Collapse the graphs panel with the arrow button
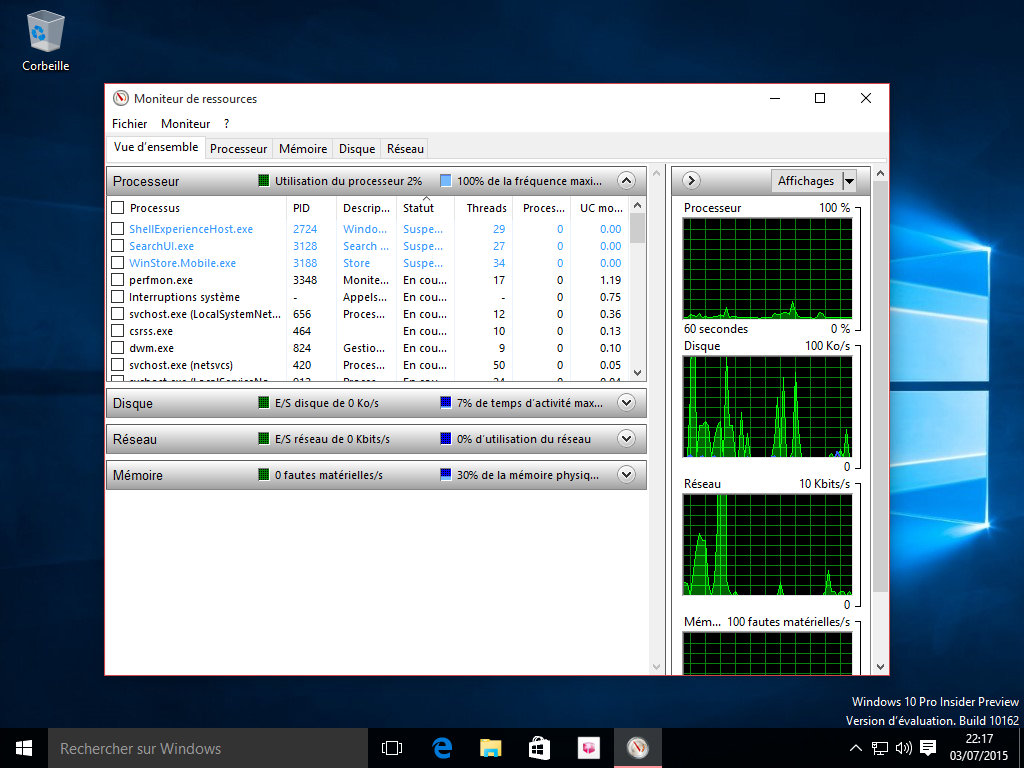The height and width of the screenshot is (768, 1024). 690,180
